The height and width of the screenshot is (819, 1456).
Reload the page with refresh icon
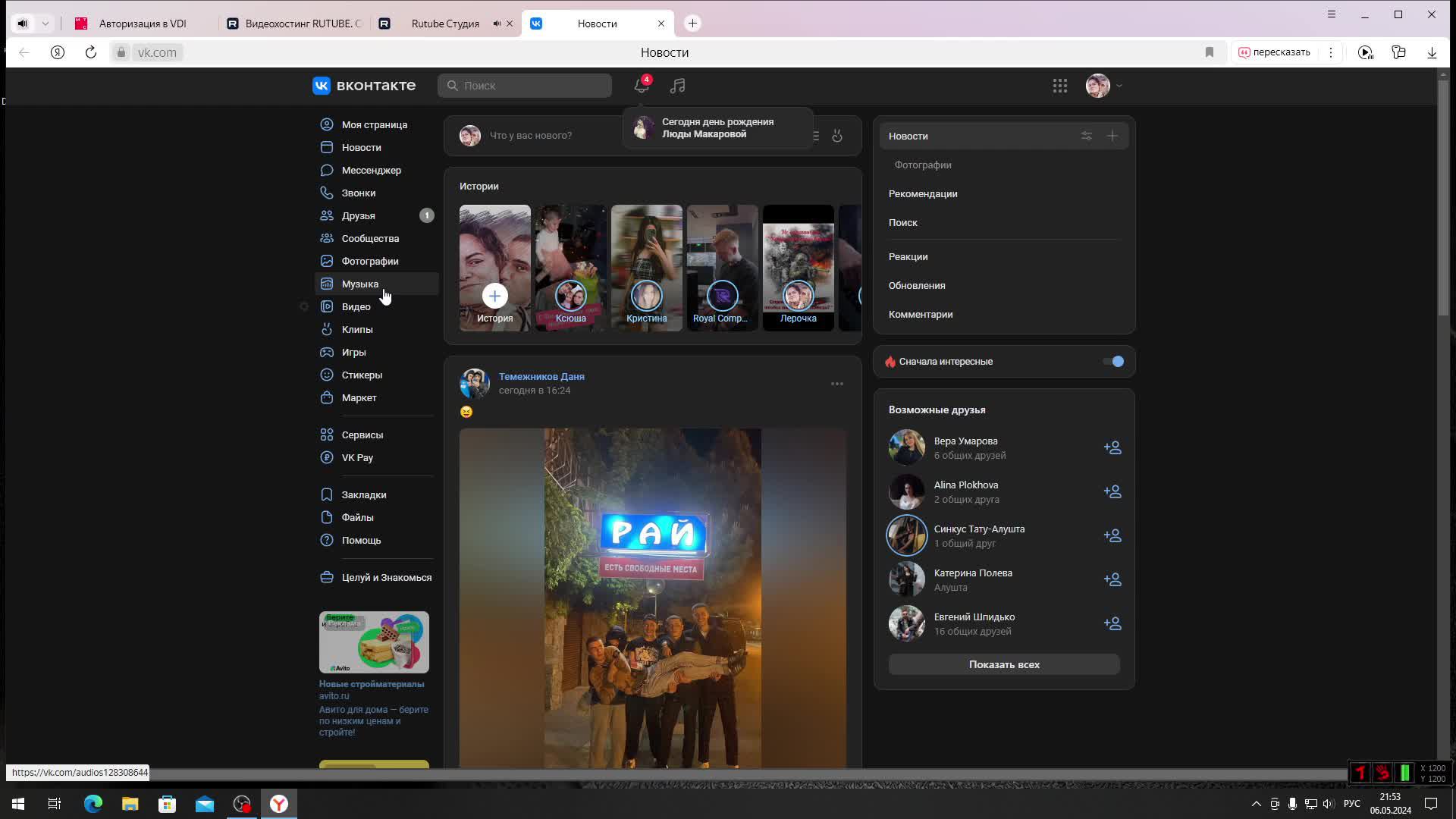(x=91, y=52)
